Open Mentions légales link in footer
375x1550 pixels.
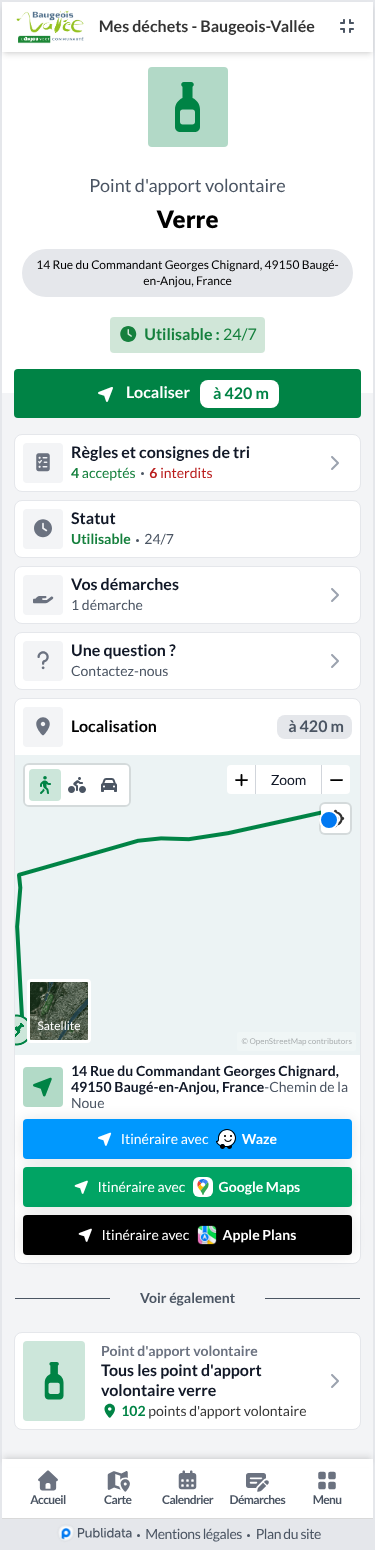point(195,1534)
